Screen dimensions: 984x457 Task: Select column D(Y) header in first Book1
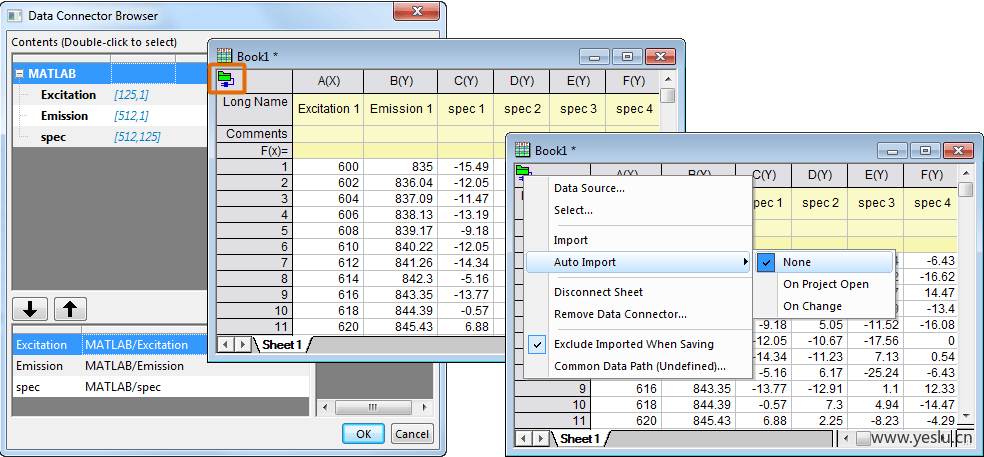tap(521, 81)
